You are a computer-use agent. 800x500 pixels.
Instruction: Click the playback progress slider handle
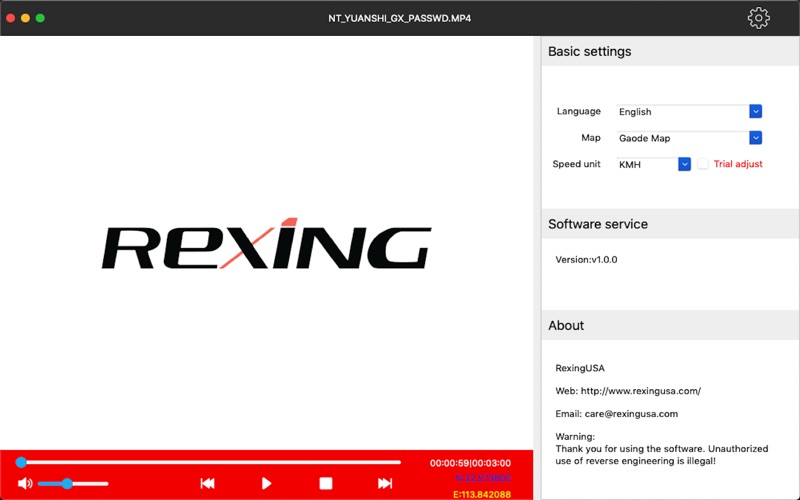pyautogui.click(x=21, y=462)
